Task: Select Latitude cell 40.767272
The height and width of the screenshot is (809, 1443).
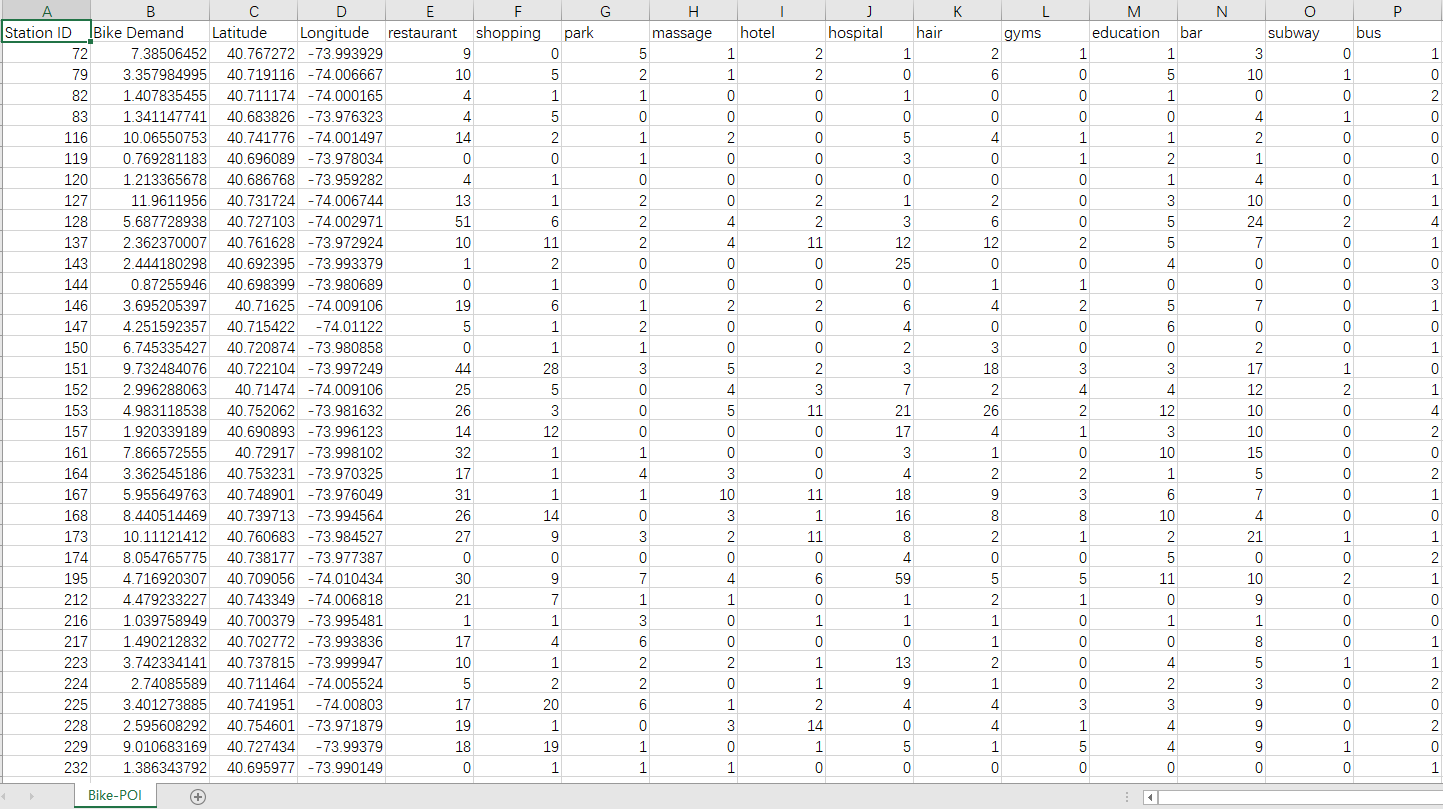Action: [254, 53]
